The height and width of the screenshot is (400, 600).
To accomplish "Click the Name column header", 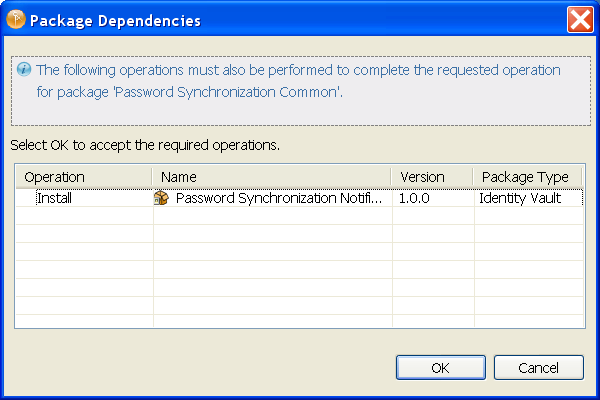I will pos(272,177).
